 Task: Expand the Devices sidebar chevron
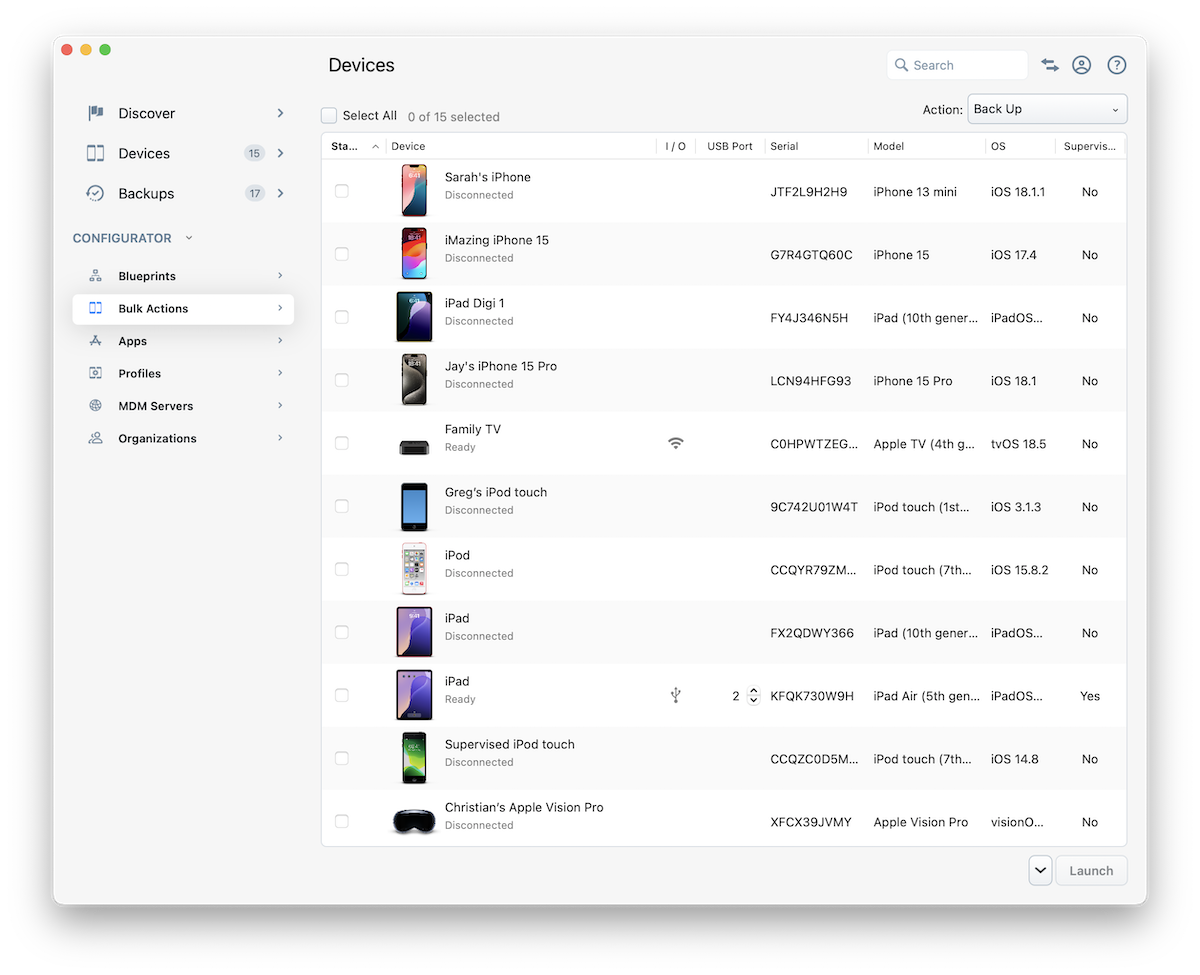click(x=280, y=153)
